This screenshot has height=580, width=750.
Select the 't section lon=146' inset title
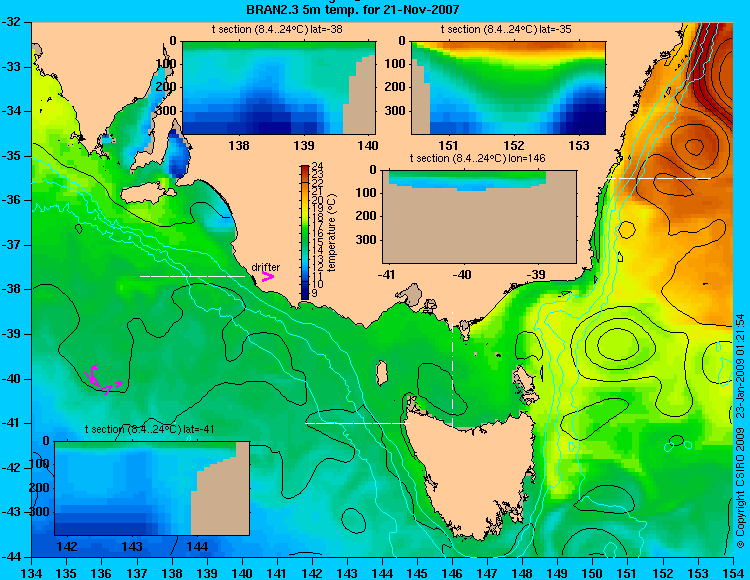coord(477,158)
